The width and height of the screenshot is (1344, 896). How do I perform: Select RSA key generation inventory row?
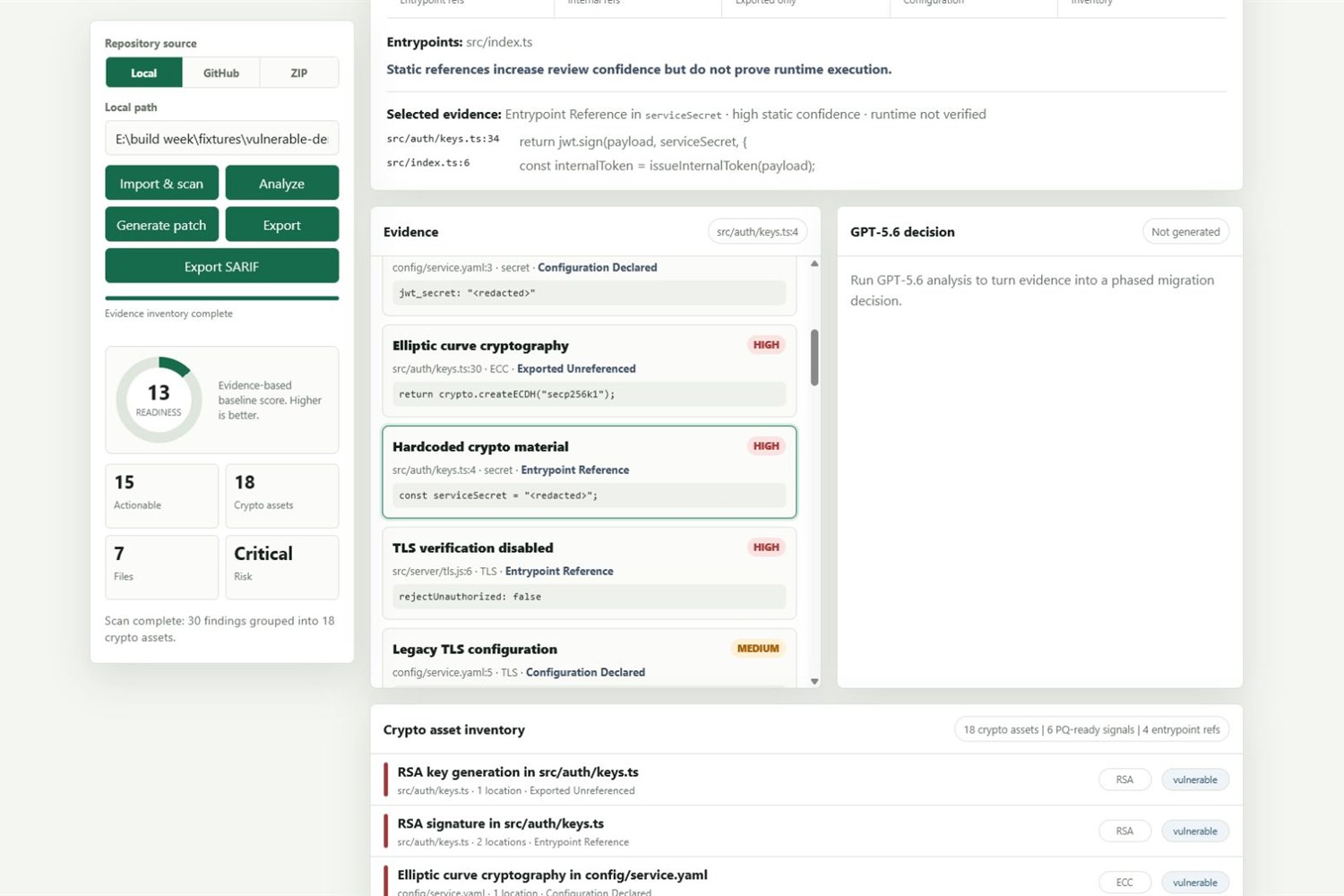806,780
